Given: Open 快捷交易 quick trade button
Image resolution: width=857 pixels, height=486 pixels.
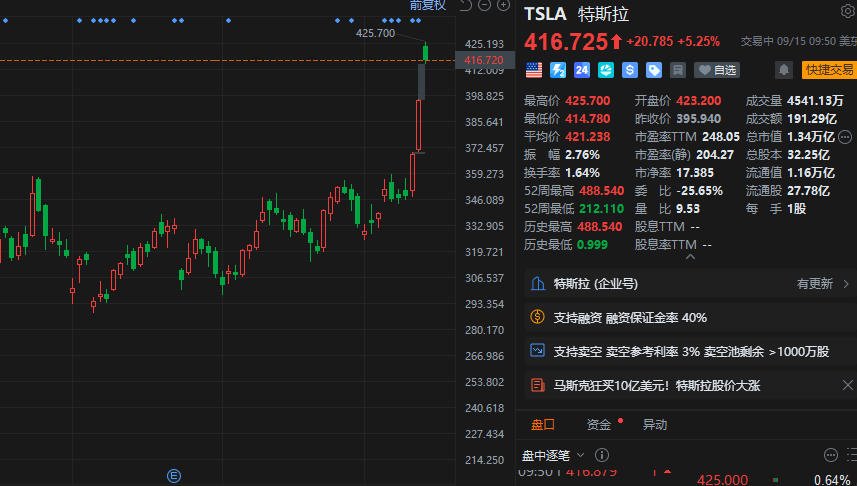Looking at the screenshot, I should point(829,70).
